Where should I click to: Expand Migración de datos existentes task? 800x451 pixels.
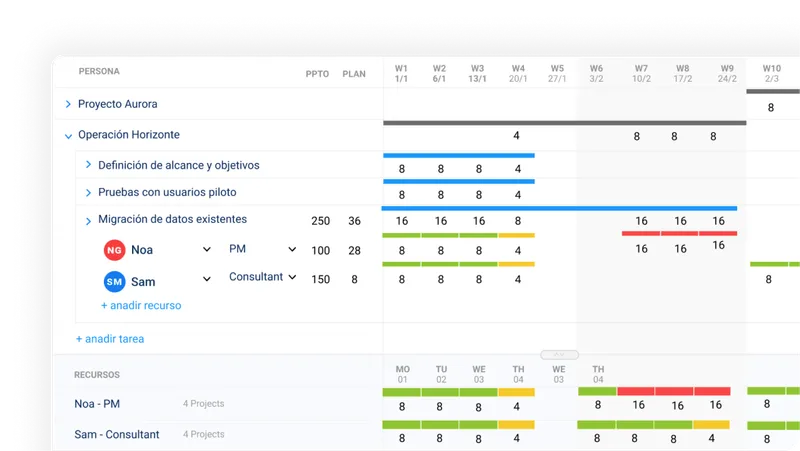(x=88, y=221)
